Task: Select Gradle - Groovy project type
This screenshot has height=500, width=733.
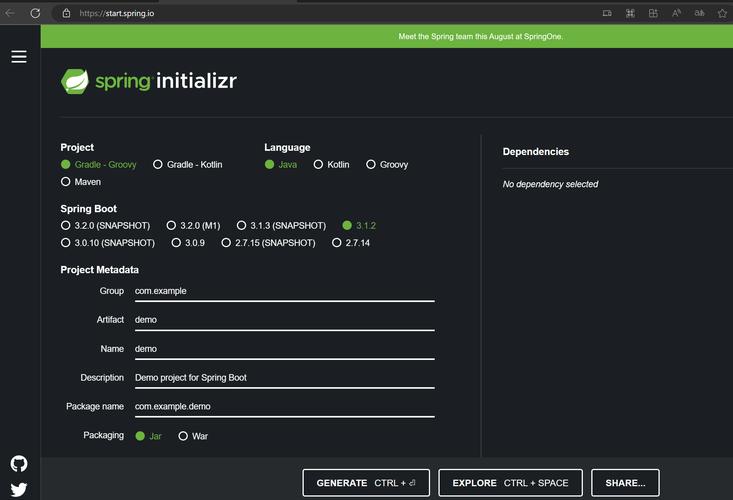Action: (x=99, y=164)
